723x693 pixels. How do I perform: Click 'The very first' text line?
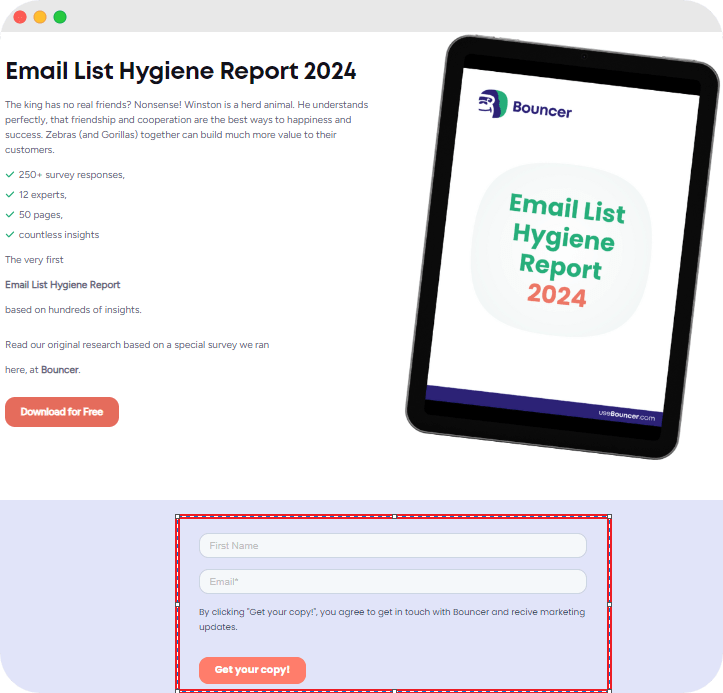point(34,260)
